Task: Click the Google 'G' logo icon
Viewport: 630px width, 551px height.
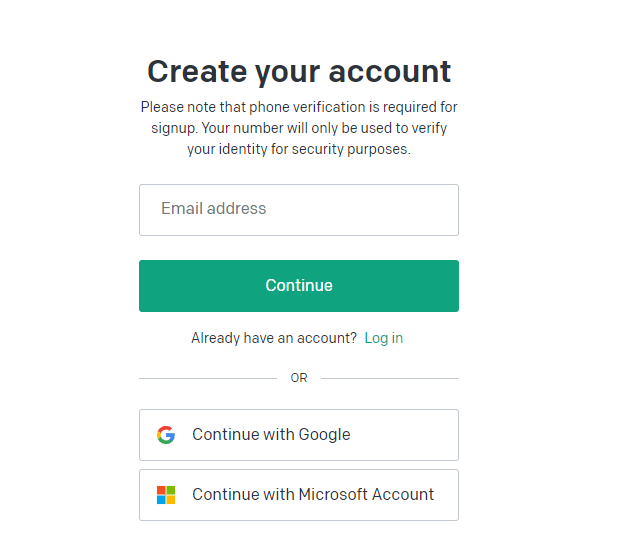Action: point(166,435)
